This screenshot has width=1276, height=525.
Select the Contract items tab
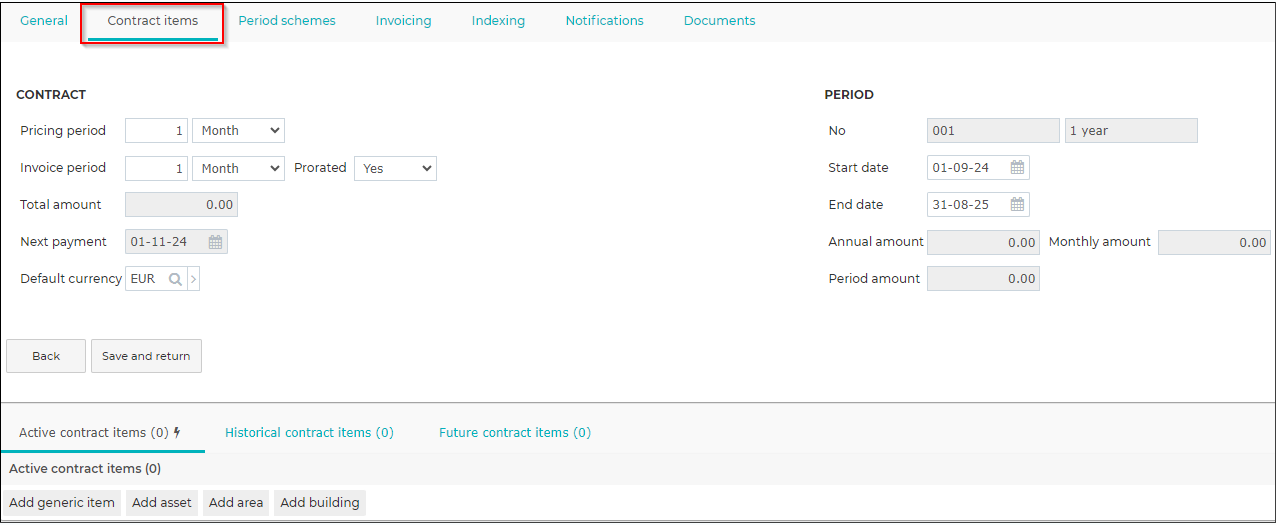pos(153,21)
